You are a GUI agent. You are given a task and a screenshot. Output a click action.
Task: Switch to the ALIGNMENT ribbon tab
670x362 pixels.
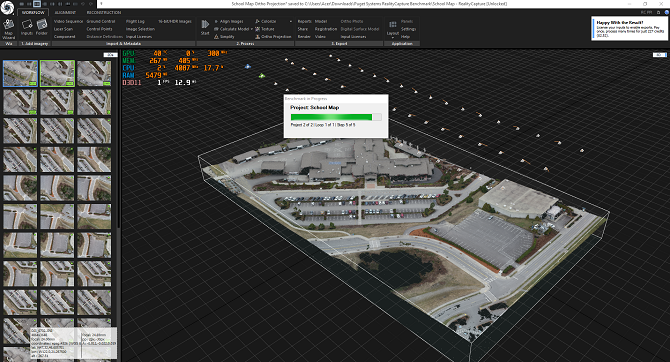[x=65, y=12]
